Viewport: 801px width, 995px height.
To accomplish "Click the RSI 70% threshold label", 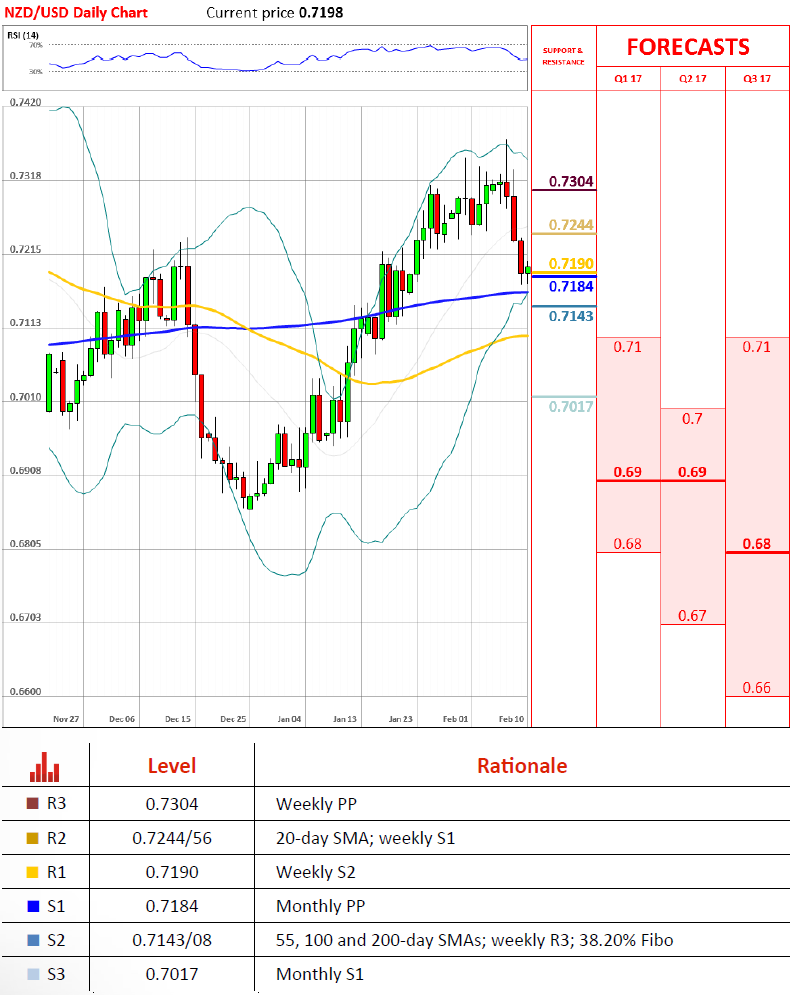I will coord(36,45).
